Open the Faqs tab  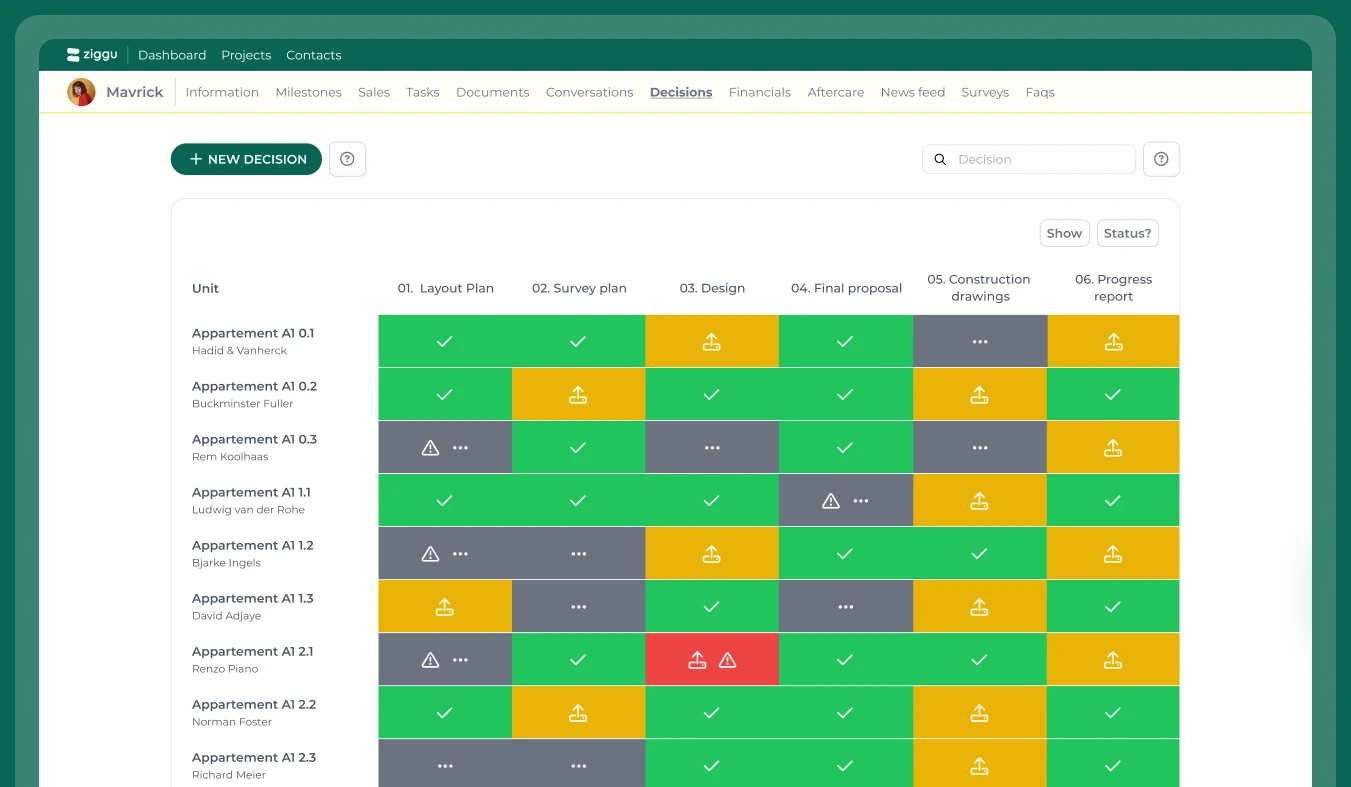[x=1040, y=92]
